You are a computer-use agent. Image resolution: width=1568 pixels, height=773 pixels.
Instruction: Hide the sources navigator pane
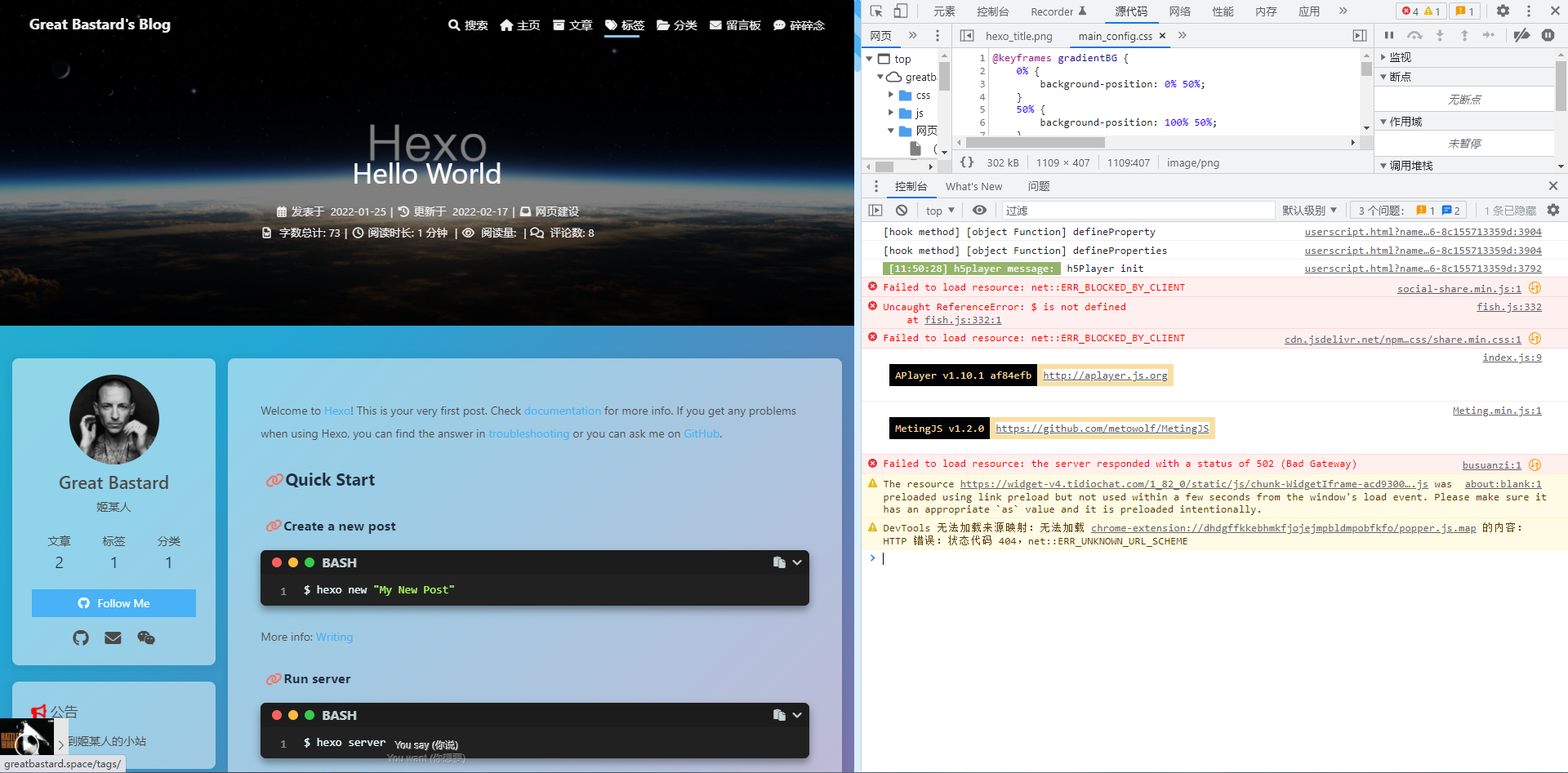pos(967,36)
